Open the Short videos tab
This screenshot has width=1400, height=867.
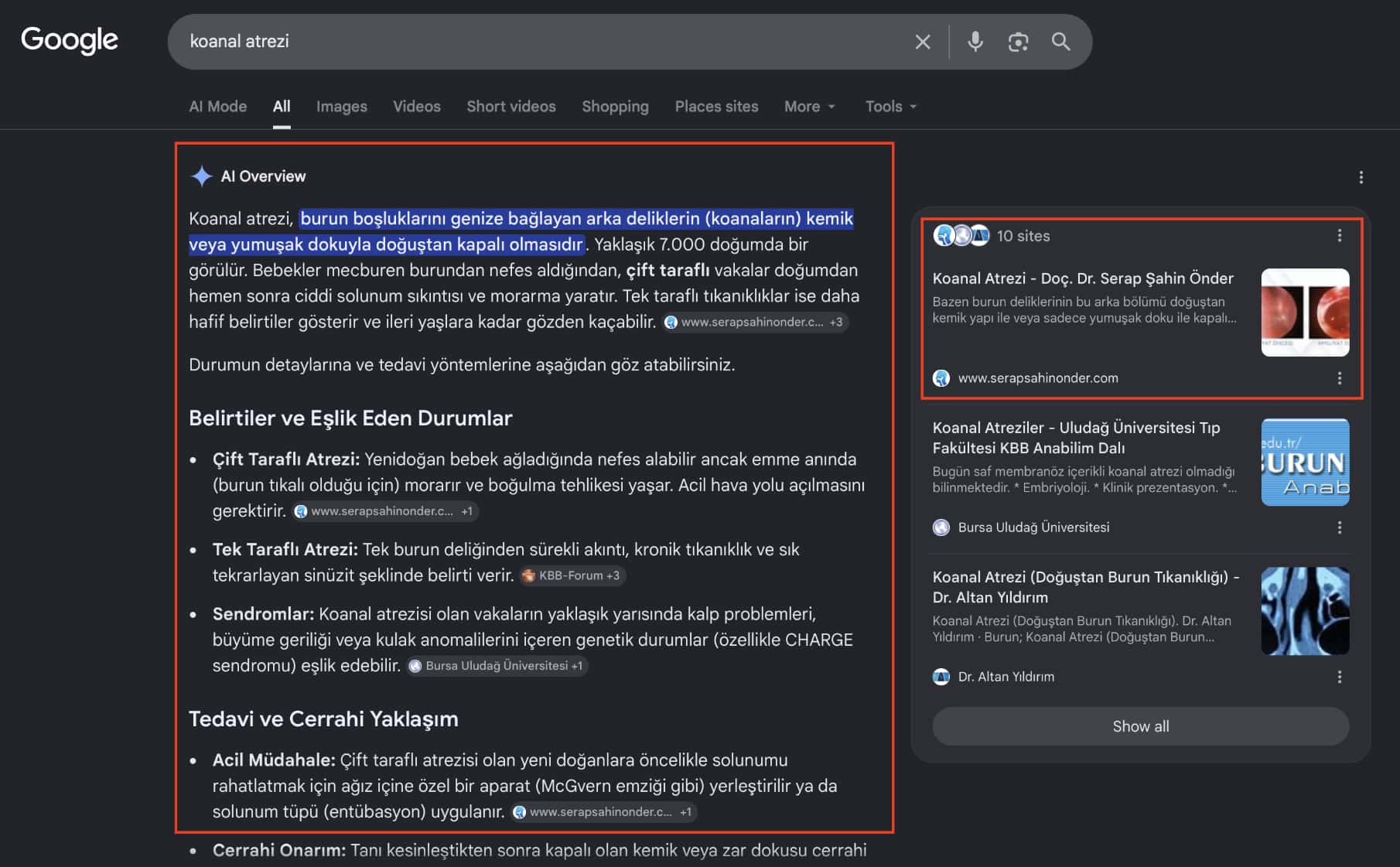pos(511,107)
